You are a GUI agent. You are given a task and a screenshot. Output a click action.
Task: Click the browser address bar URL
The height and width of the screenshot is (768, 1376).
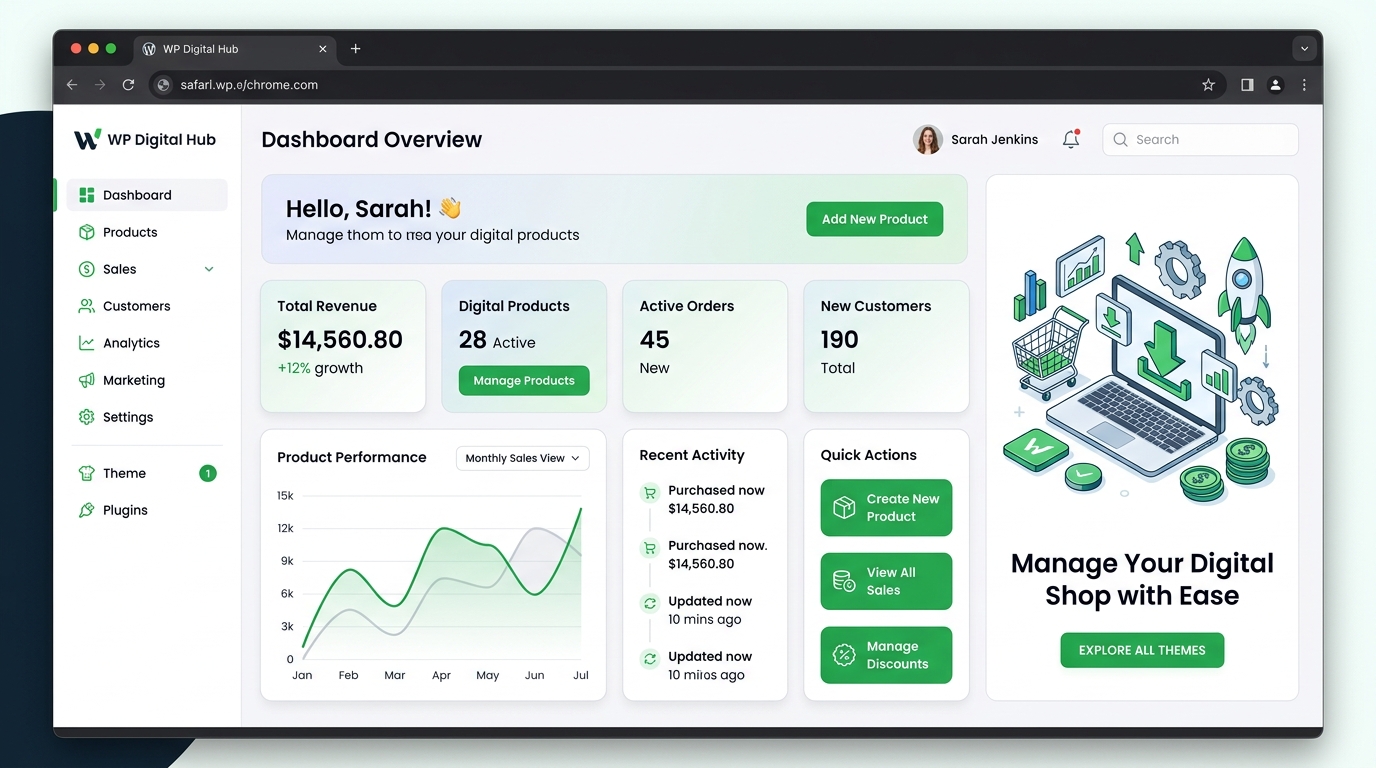(249, 85)
